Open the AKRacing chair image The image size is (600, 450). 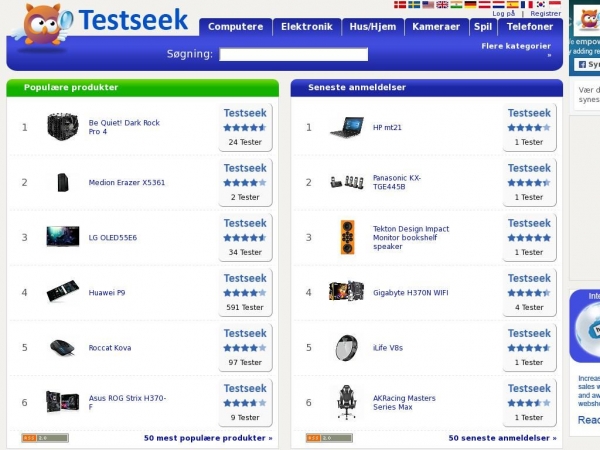tap(347, 402)
